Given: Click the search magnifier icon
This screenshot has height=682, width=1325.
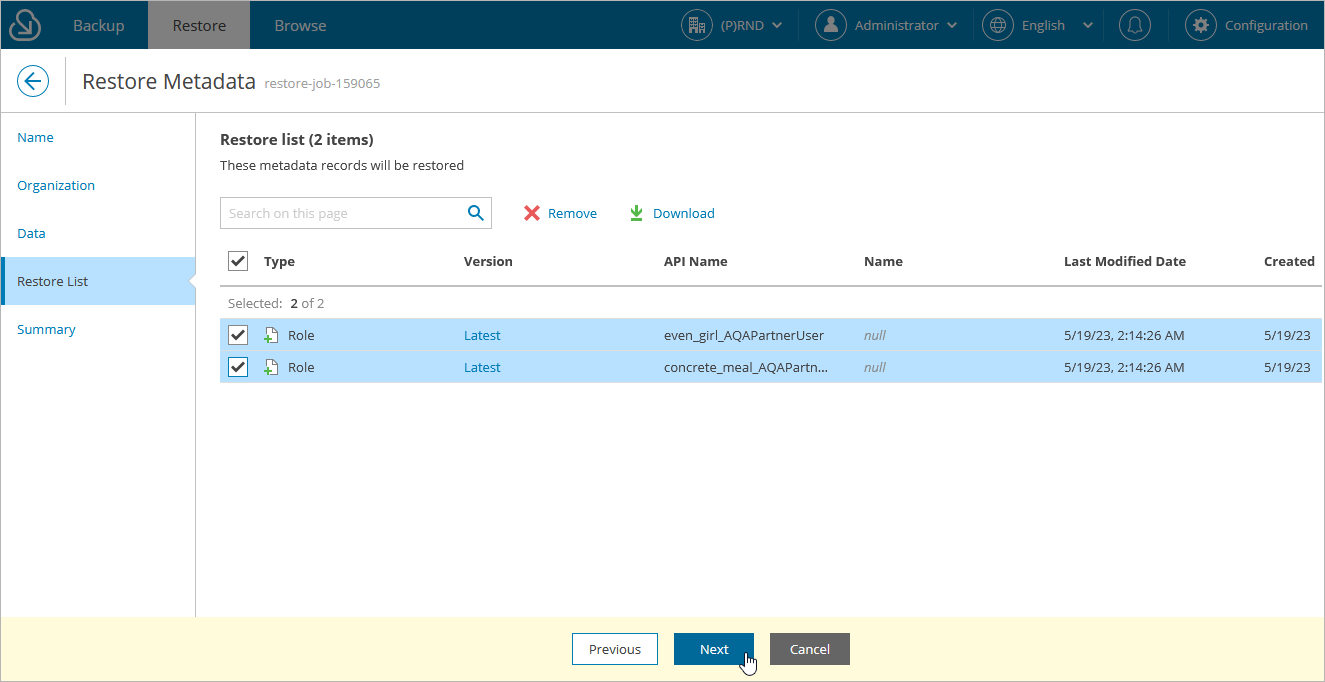Looking at the screenshot, I should (476, 213).
